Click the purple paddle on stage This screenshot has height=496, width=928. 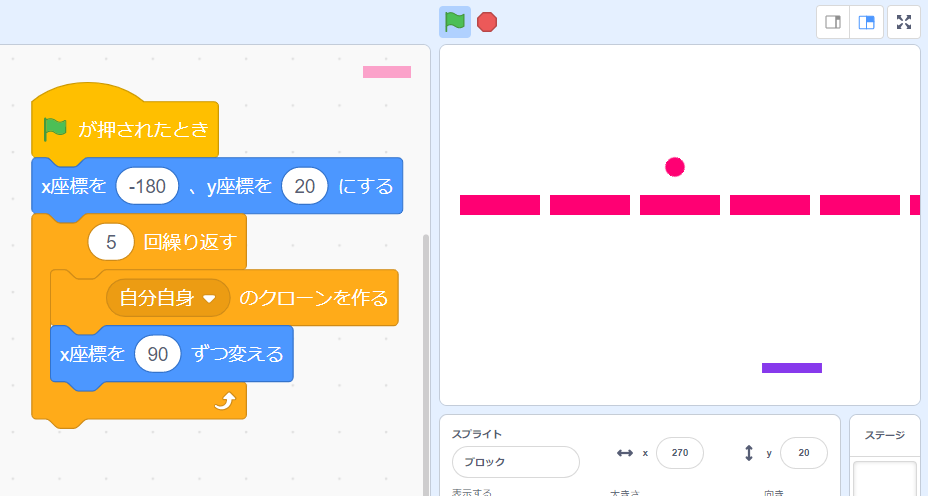point(792,368)
